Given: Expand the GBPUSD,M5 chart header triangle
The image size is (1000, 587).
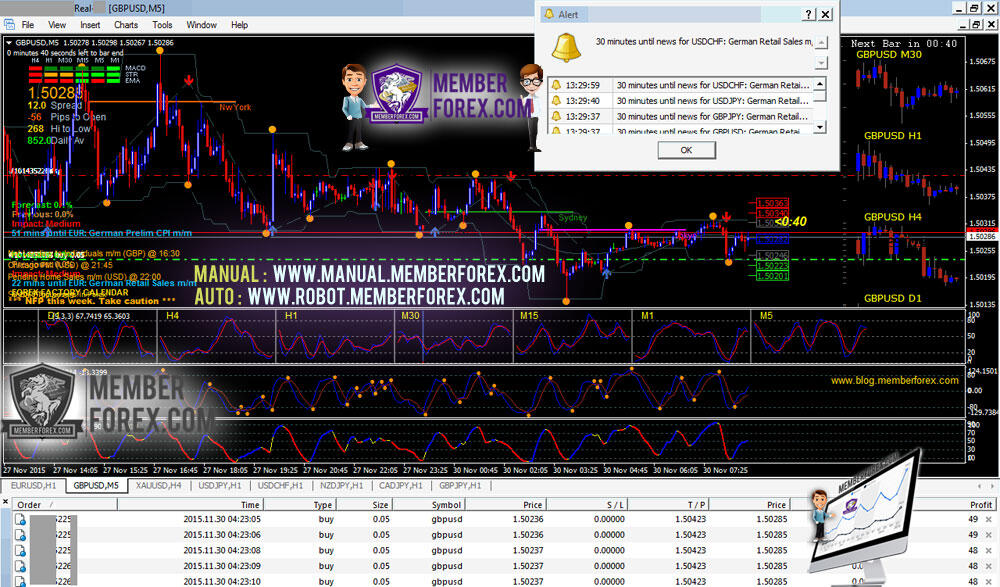Looking at the screenshot, I should [x=9, y=43].
